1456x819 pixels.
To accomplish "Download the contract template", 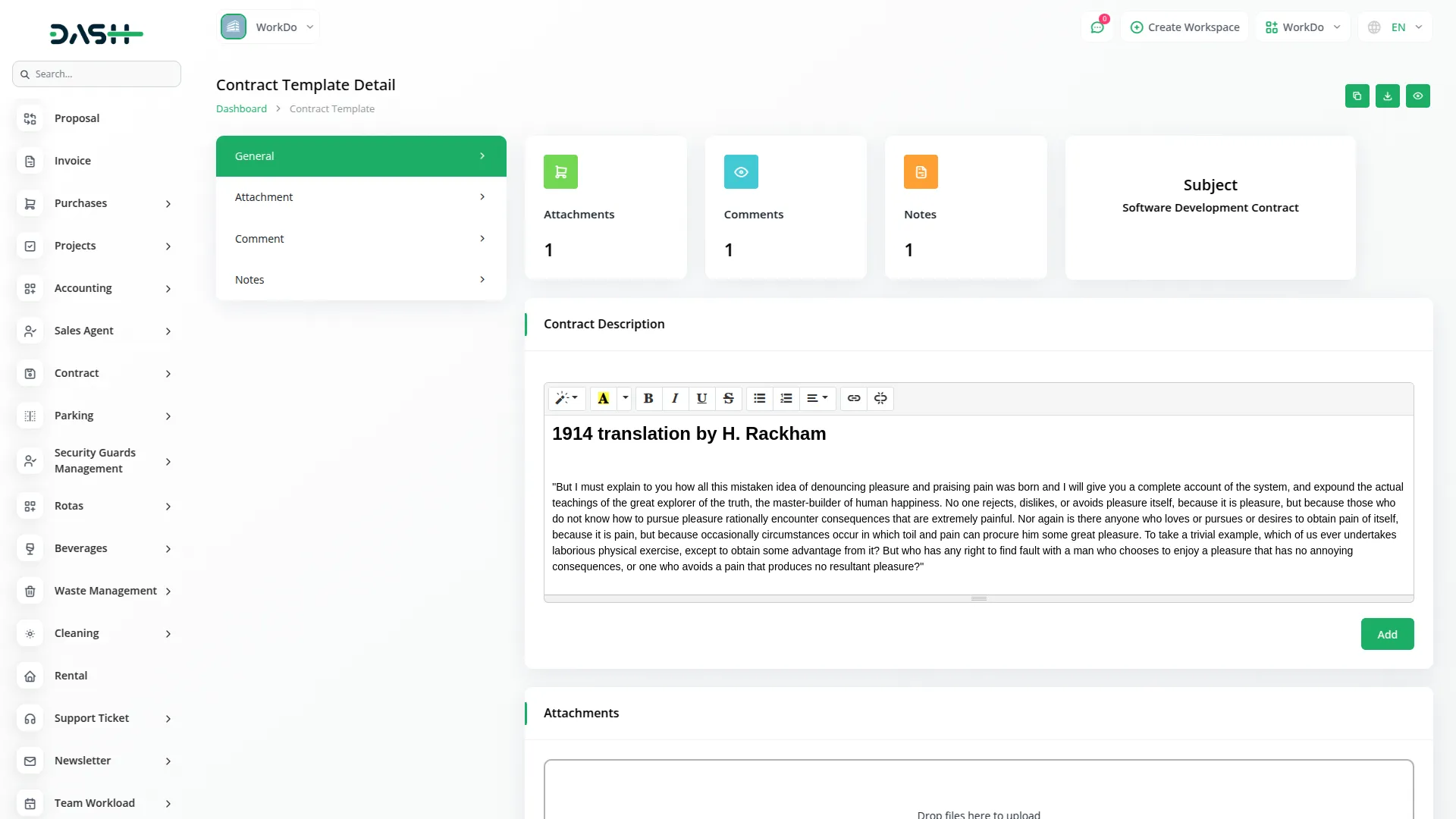I will coord(1388,96).
